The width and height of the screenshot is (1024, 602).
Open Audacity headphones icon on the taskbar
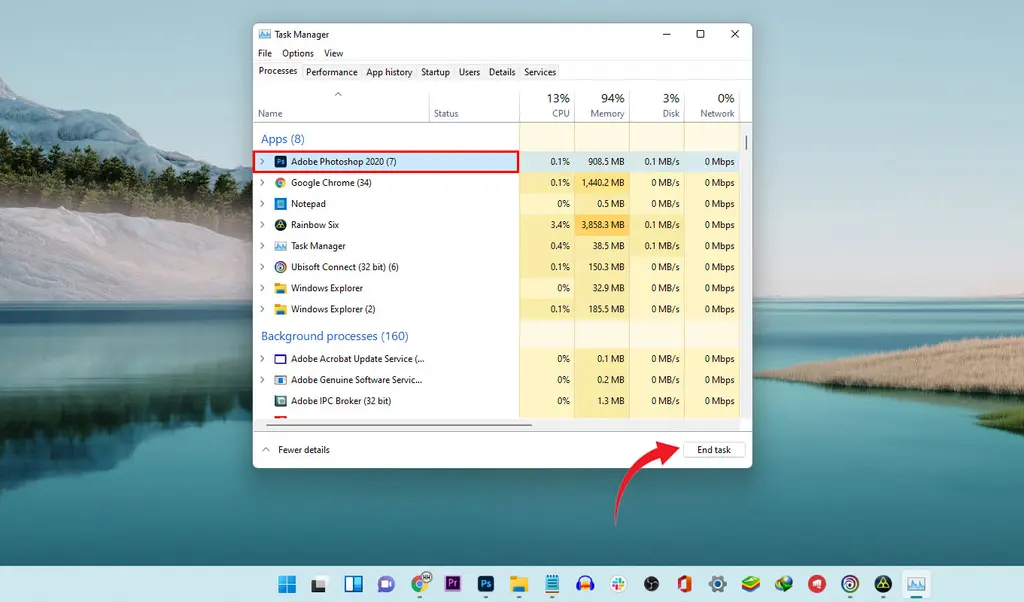point(585,584)
